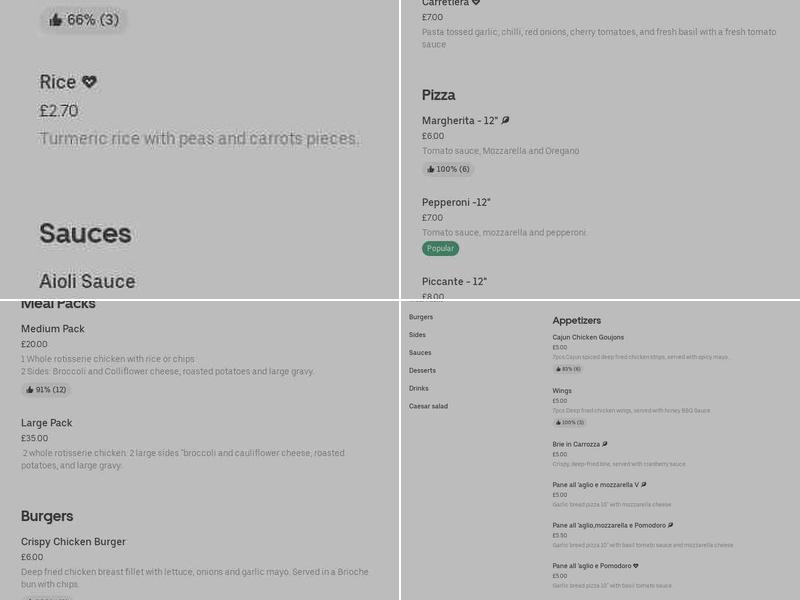This screenshot has height=600, width=800.
Task: Jump to Burgers in the category sidebar
Action: pyautogui.click(x=421, y=317)
